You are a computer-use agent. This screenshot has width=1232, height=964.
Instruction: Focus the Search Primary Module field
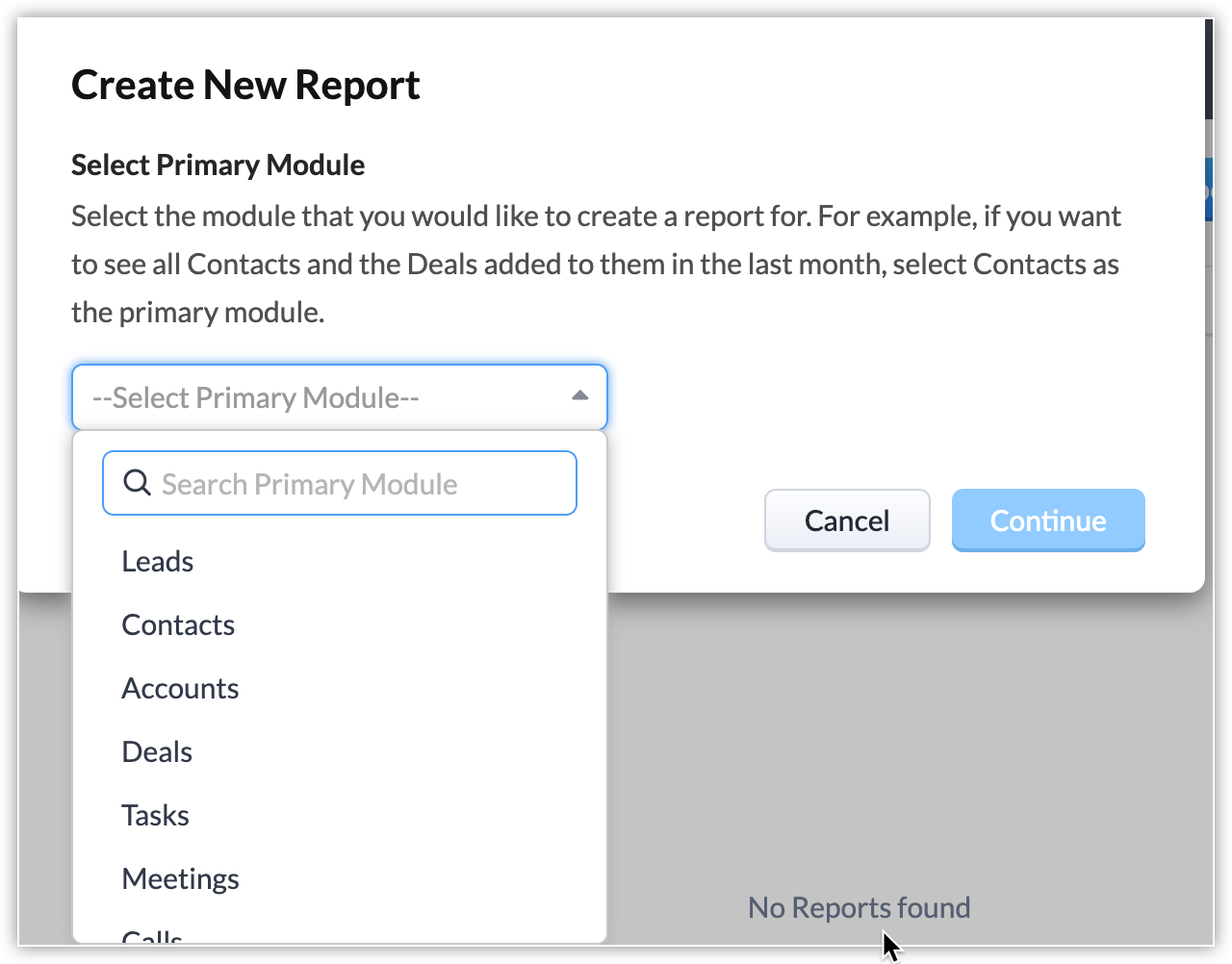click(366, 484)
